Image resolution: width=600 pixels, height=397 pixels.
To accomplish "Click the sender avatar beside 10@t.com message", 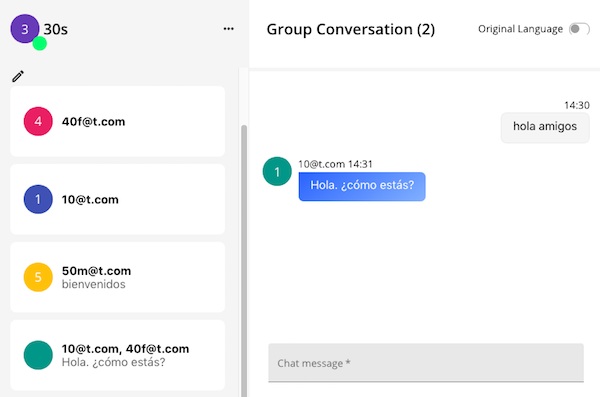I will pos(277,171).
